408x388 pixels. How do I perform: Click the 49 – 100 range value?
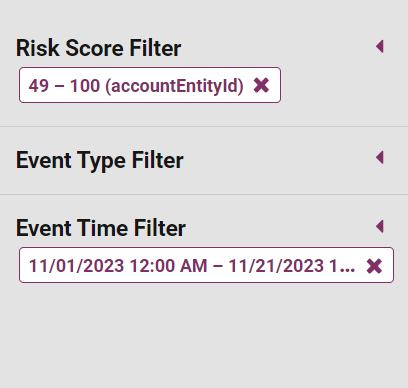tap(64, 86)
